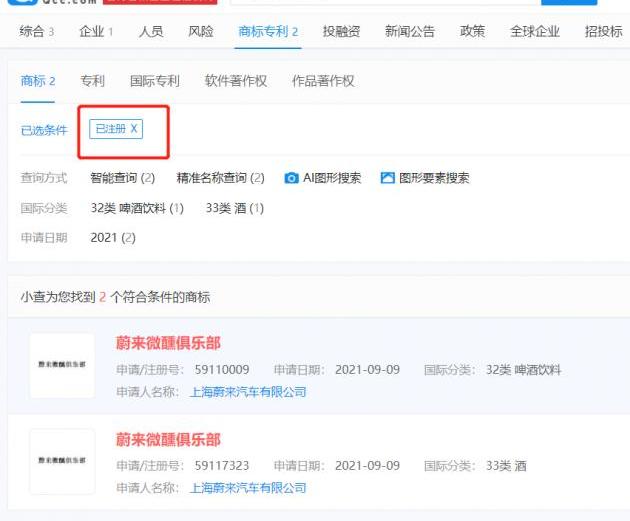Choose 精准名称查询 (2) query mode

tap(221, 178)
